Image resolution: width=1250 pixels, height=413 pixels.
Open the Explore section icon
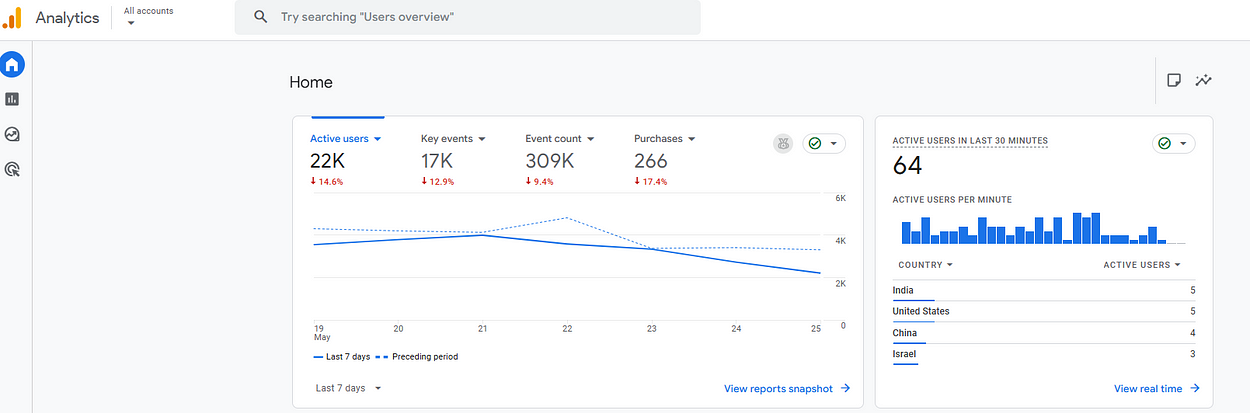pyautogui.click(x=13, y=134)
